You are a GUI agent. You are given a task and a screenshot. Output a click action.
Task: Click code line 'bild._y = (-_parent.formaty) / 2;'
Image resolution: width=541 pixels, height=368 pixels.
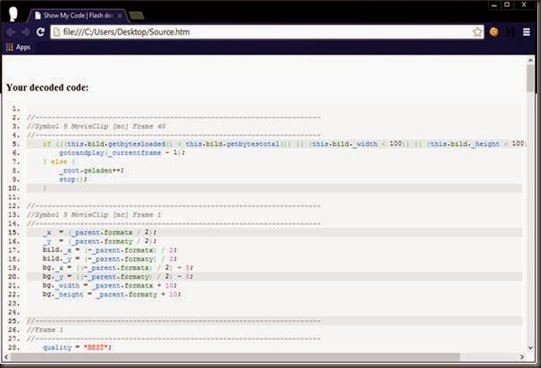point(110,259)
